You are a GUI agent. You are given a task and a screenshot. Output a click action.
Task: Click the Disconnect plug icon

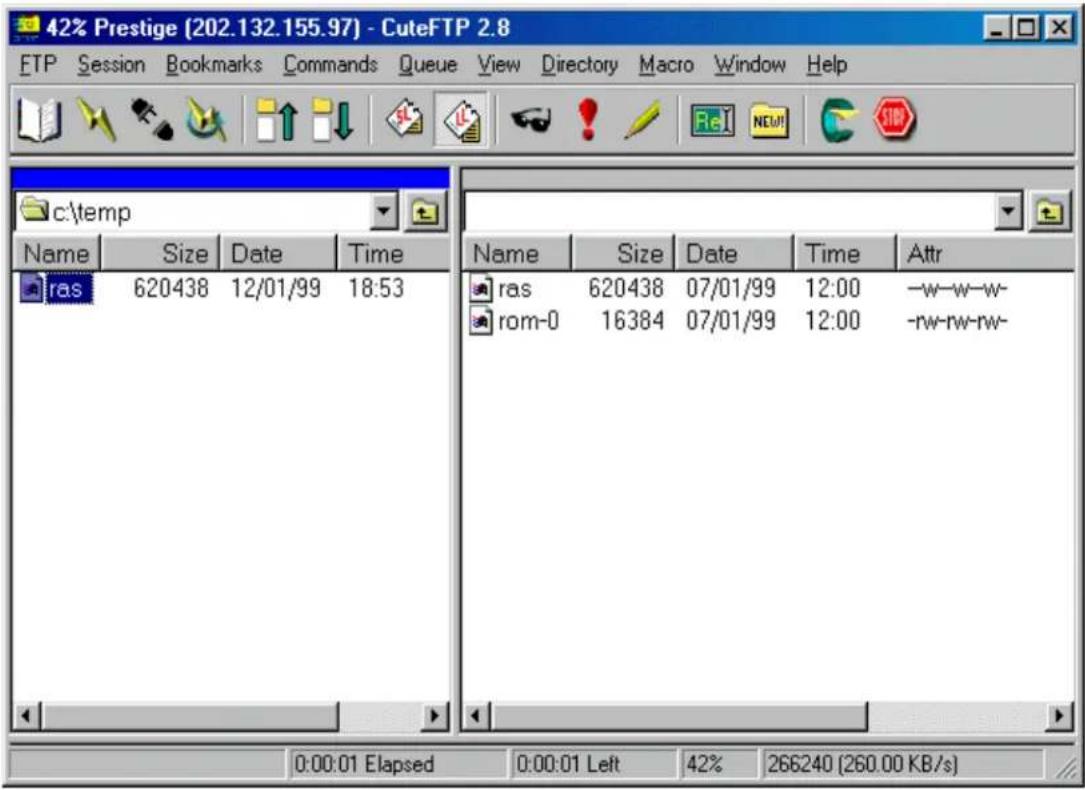pos(152,120)
